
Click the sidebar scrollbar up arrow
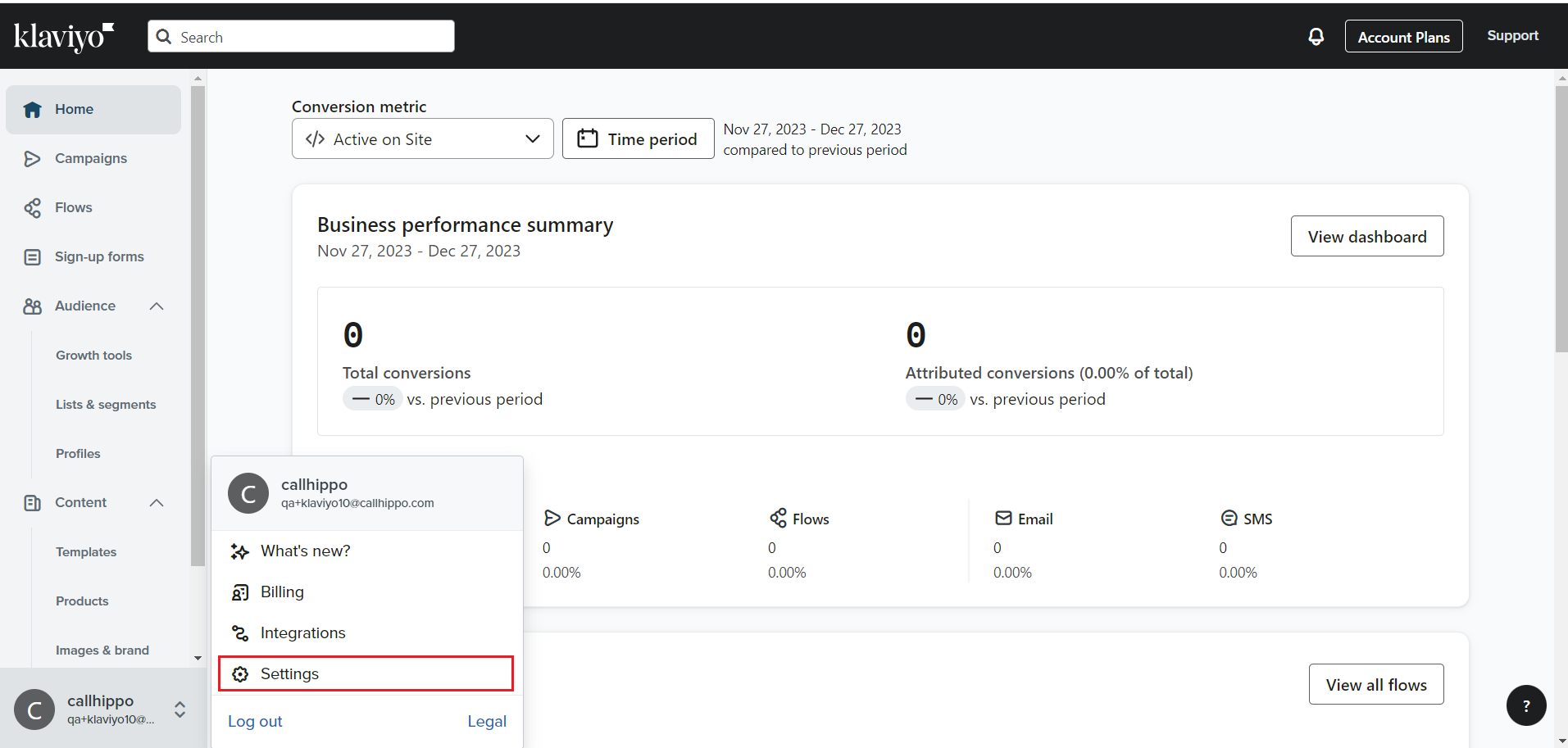click(x=198, y=79)
